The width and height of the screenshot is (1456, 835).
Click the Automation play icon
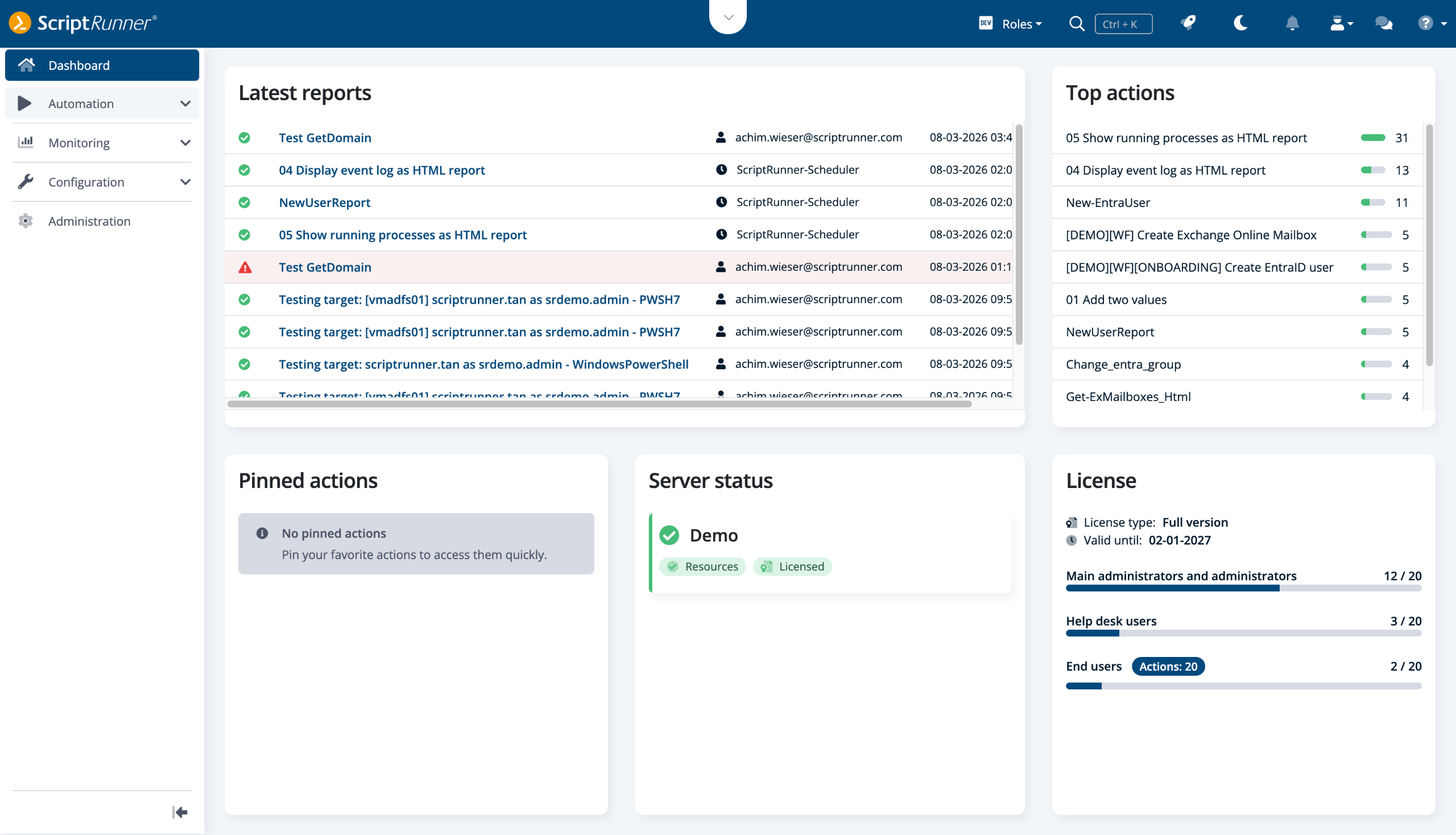click(24, 104)
